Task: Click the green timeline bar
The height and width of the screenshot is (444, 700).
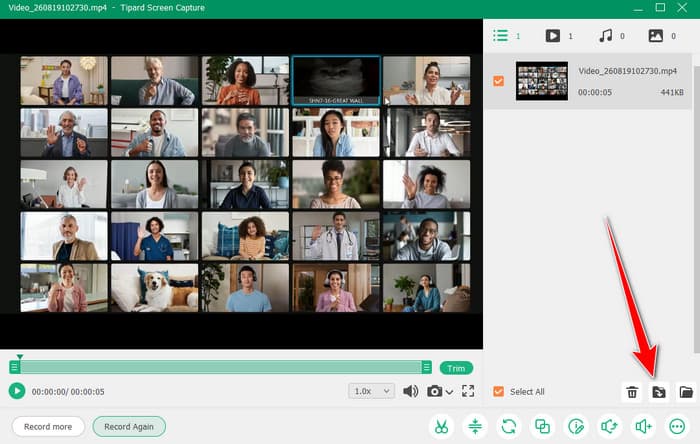Action: [x=221, y=367]
